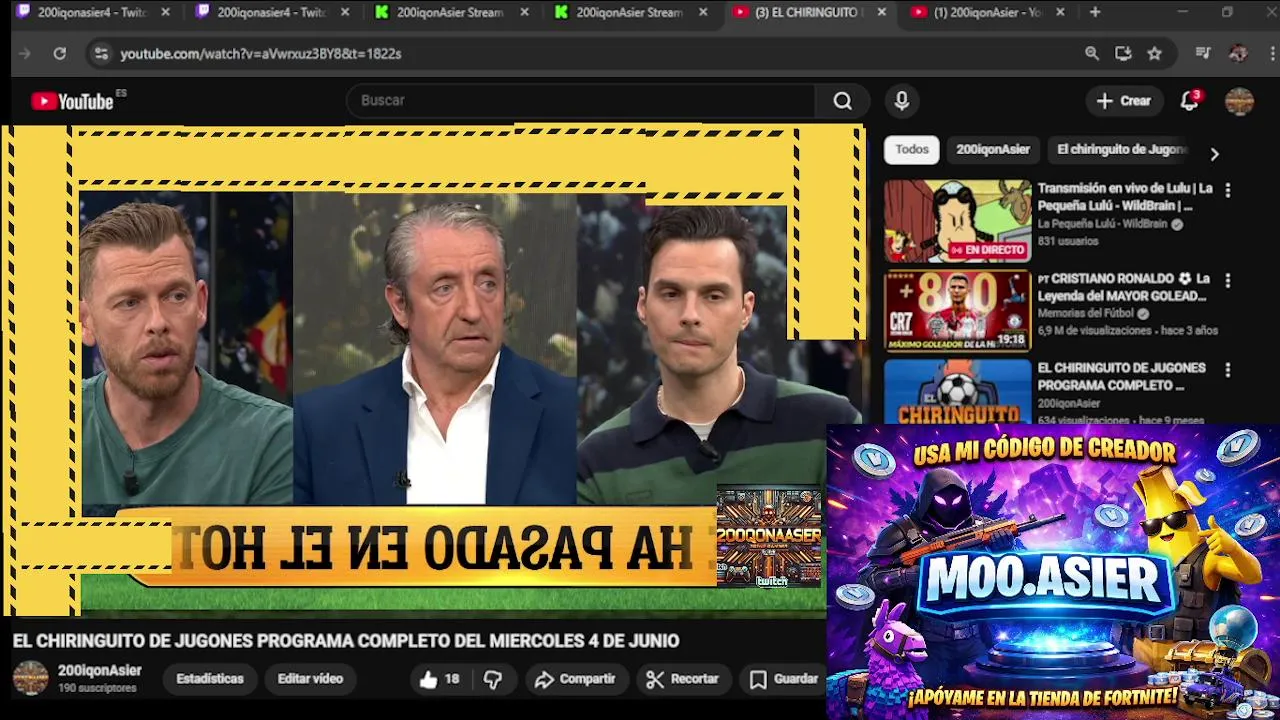This screenshot has width=1280, height=720.
Task: Open YouTube notifications bell
Action: click(1190, 100)
